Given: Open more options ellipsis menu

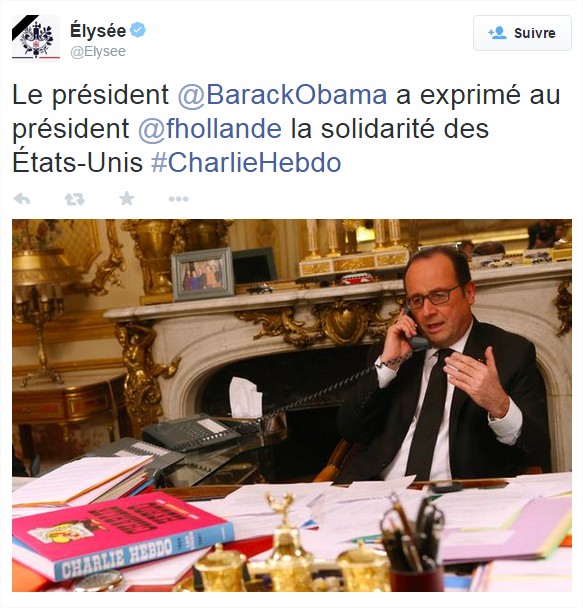Looking at the screenshot, I should [x=178, y=199].
